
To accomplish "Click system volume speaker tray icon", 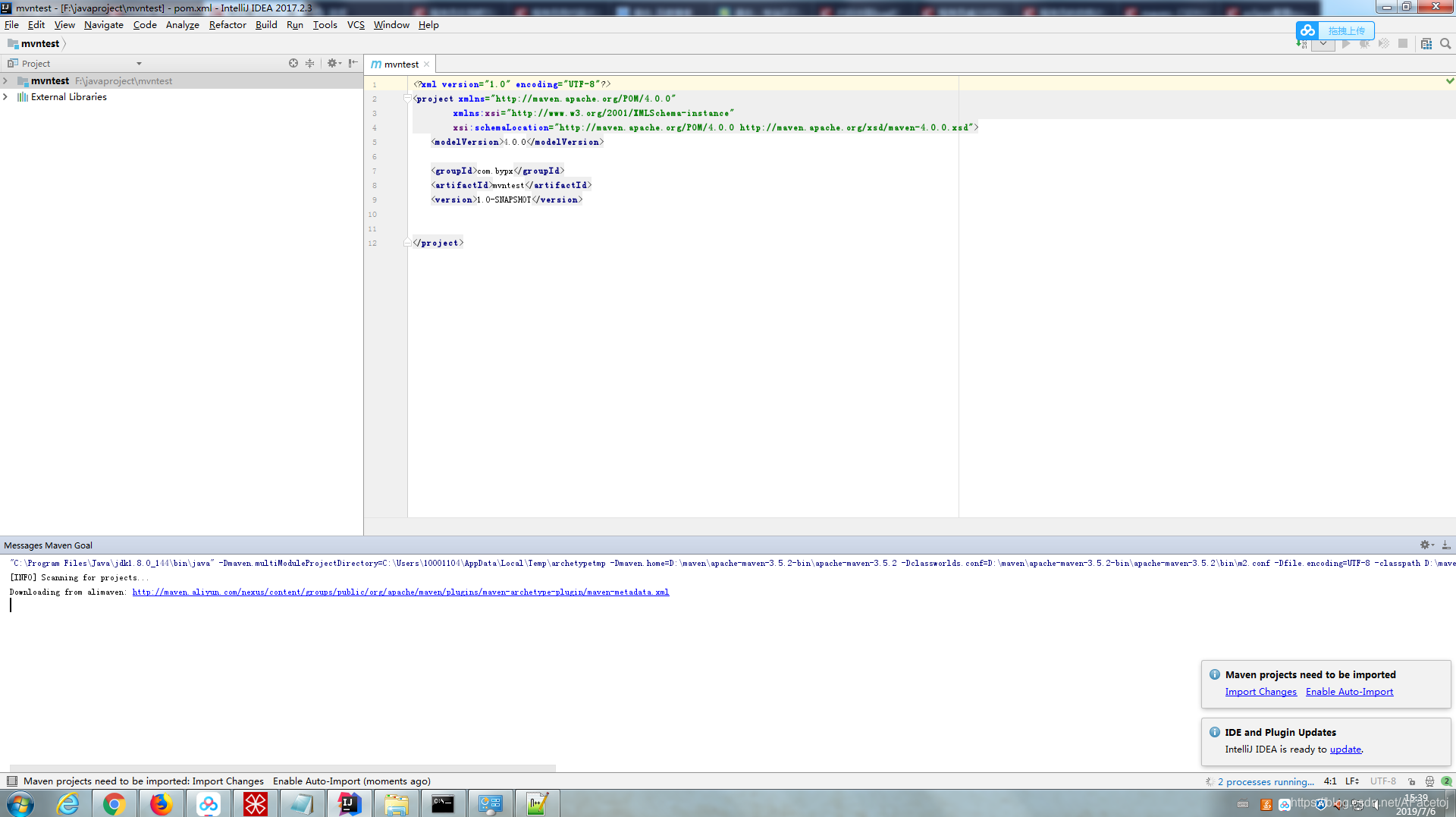I will tap(1375, 805).
